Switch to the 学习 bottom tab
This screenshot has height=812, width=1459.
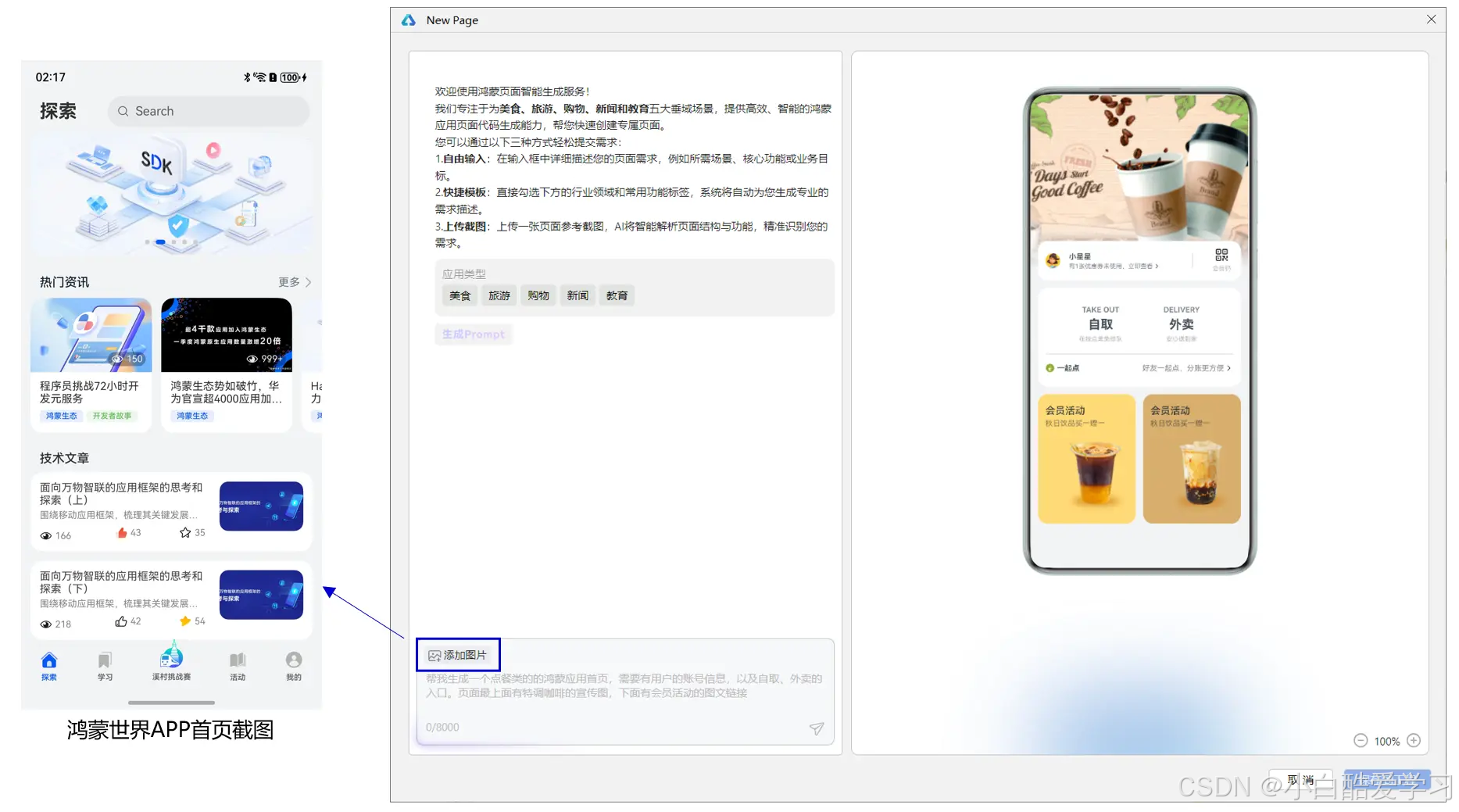(105, 667)
